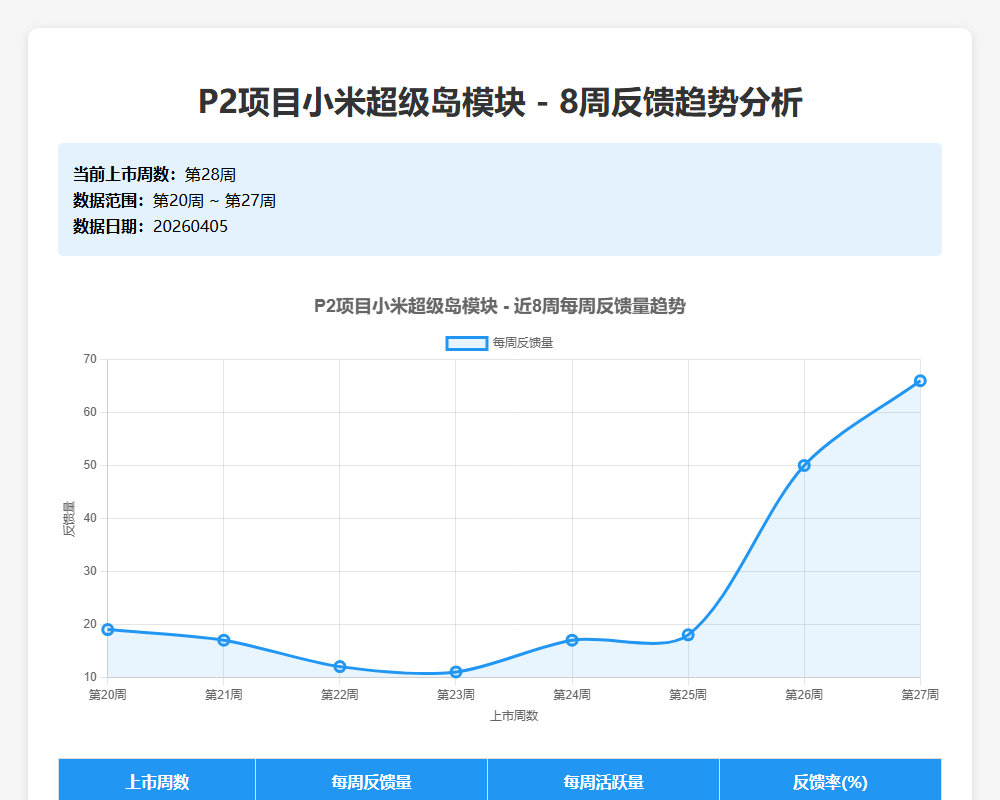
Task: Click x-axis label 第27周
Action: [920, 695]
